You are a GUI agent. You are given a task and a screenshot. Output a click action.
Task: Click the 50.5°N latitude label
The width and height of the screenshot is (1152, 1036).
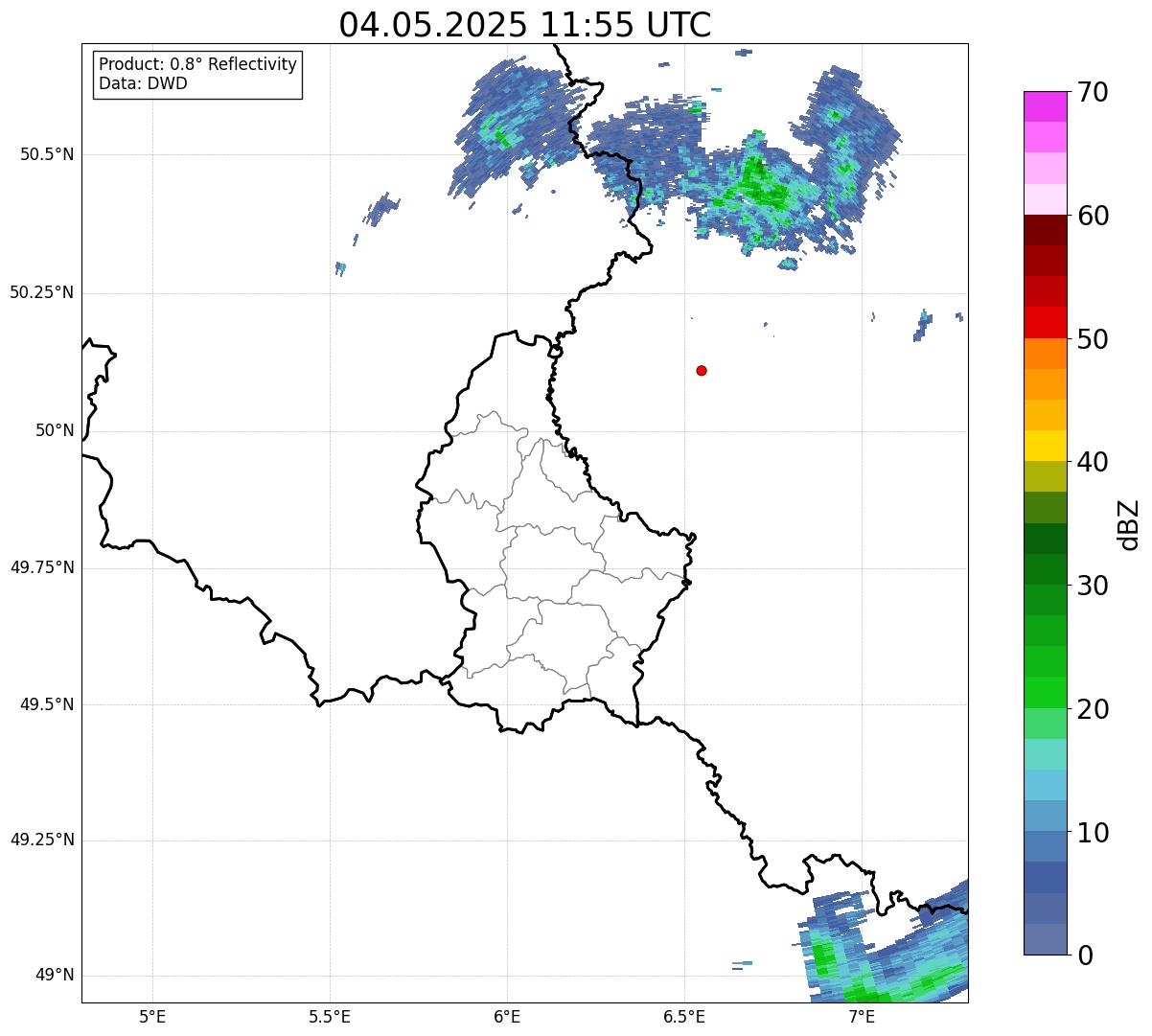[x=47, y=154]
